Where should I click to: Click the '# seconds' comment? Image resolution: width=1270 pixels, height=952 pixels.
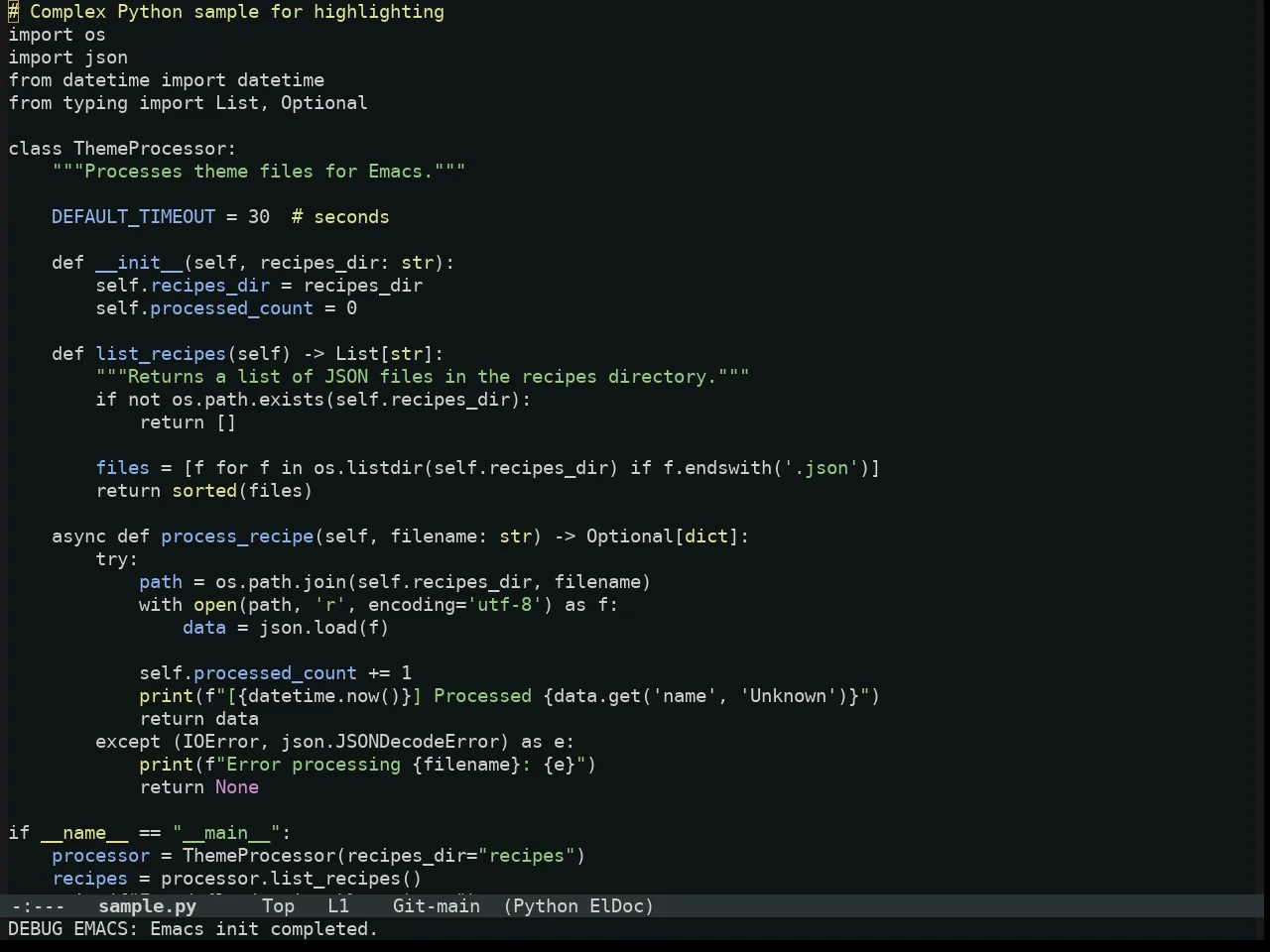340,217
